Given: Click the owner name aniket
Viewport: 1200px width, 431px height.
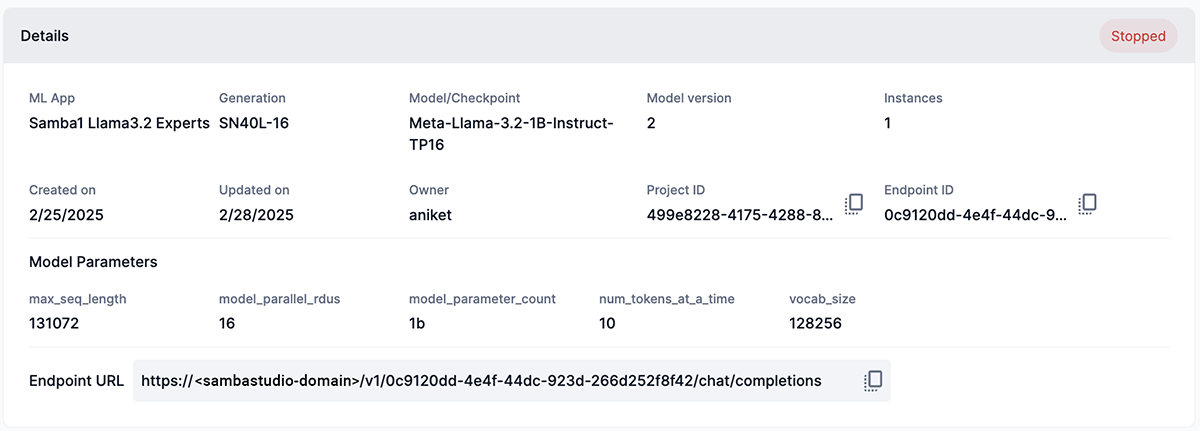Looking at the screenshot, I should click(430, 215).
